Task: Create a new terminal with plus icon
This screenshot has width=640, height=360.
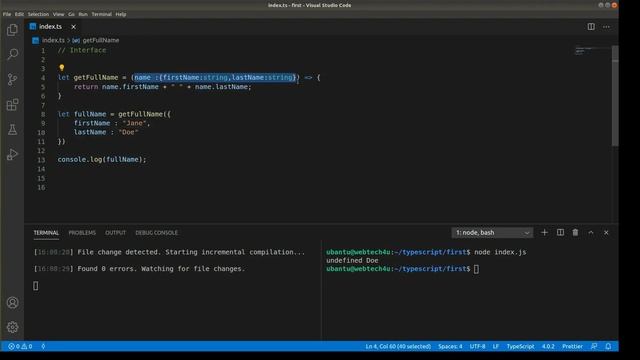Action: pos(544,232)
